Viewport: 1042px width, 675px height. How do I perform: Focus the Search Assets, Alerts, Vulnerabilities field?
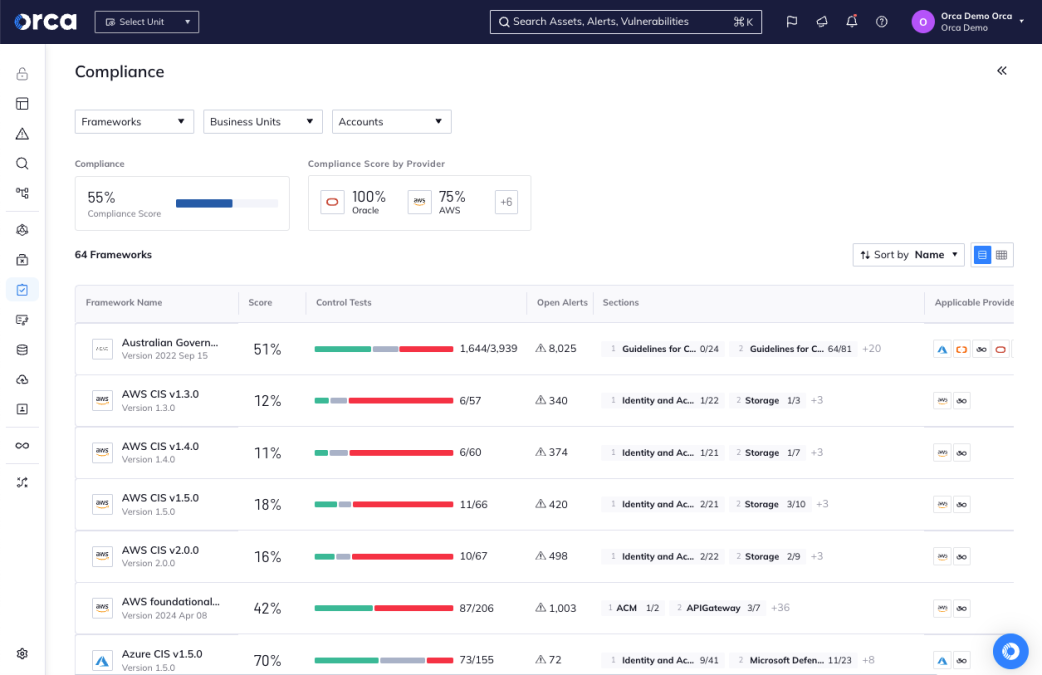[625, 22]
